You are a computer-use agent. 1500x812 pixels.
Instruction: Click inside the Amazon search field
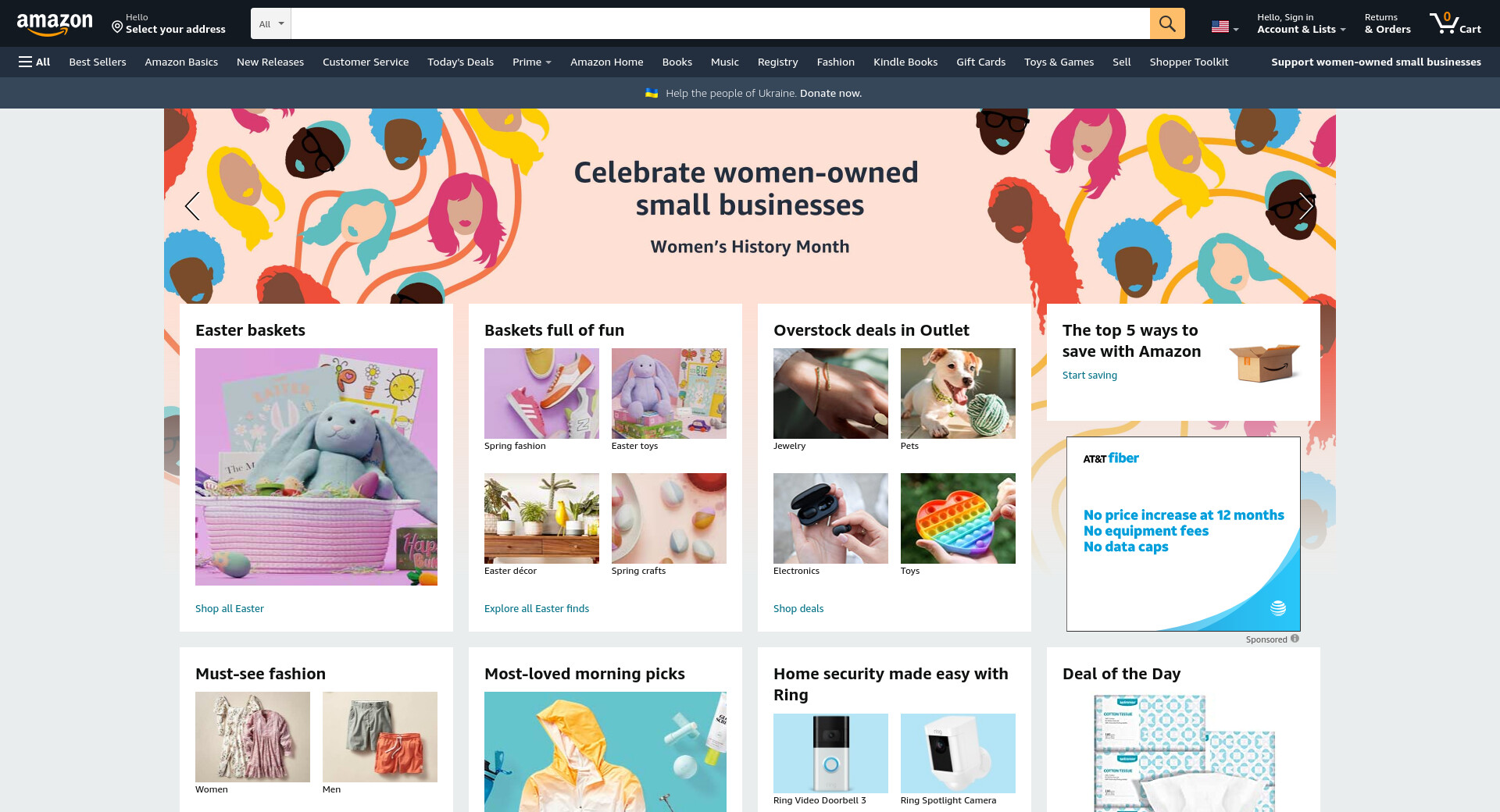pos(720,23)
